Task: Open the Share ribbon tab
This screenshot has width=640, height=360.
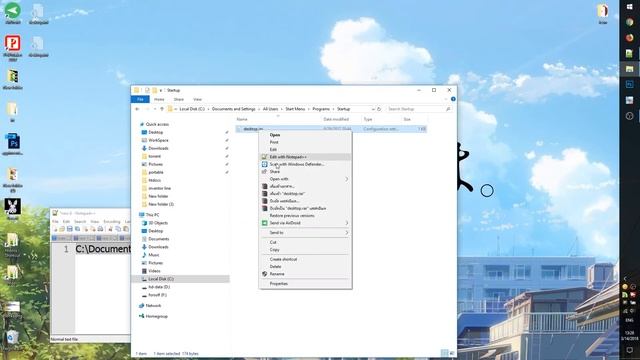Action: pos(179,99)
